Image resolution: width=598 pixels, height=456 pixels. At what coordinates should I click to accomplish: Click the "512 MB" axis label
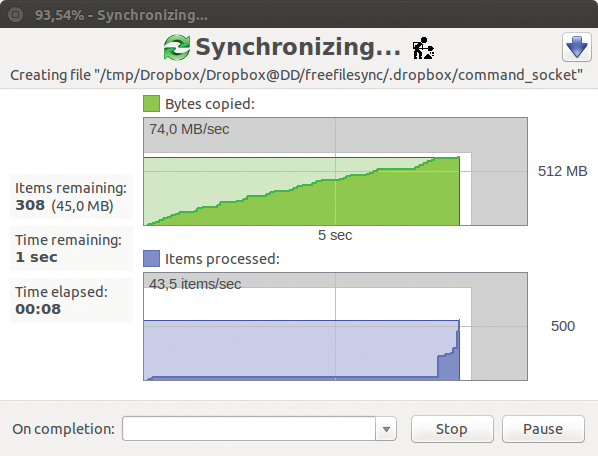563,171
